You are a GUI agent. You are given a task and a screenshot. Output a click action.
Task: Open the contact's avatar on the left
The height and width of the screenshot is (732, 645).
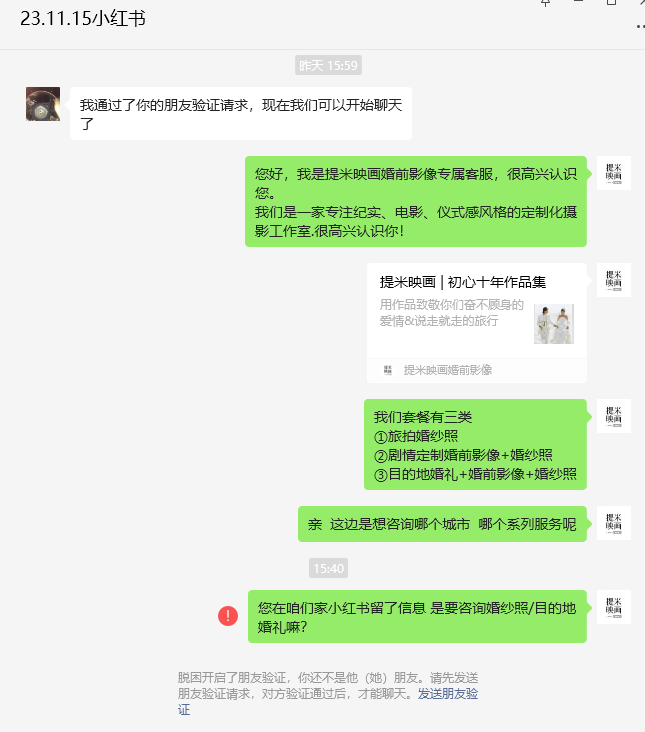pos(43,104)
